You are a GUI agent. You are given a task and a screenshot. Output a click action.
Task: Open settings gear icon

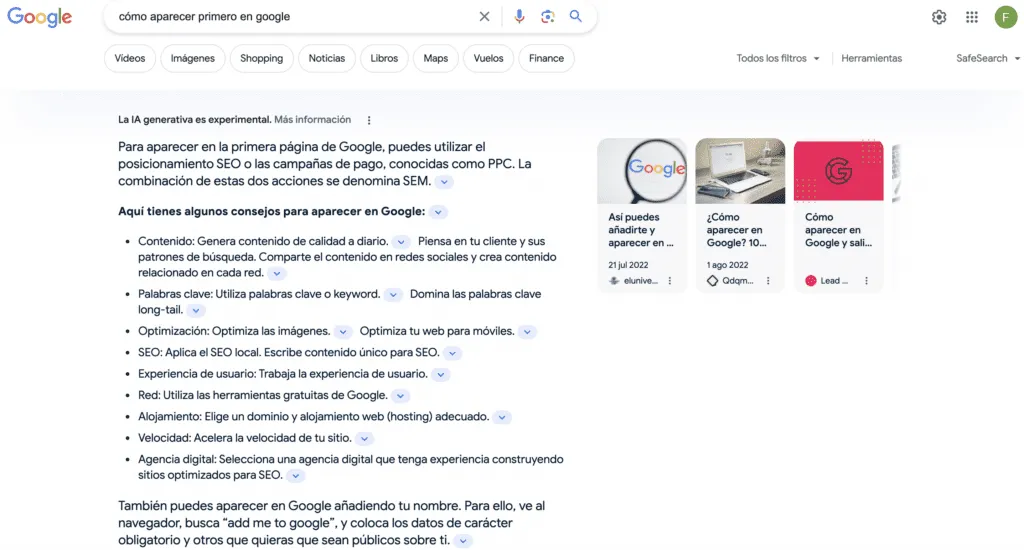tap(939, 17)
